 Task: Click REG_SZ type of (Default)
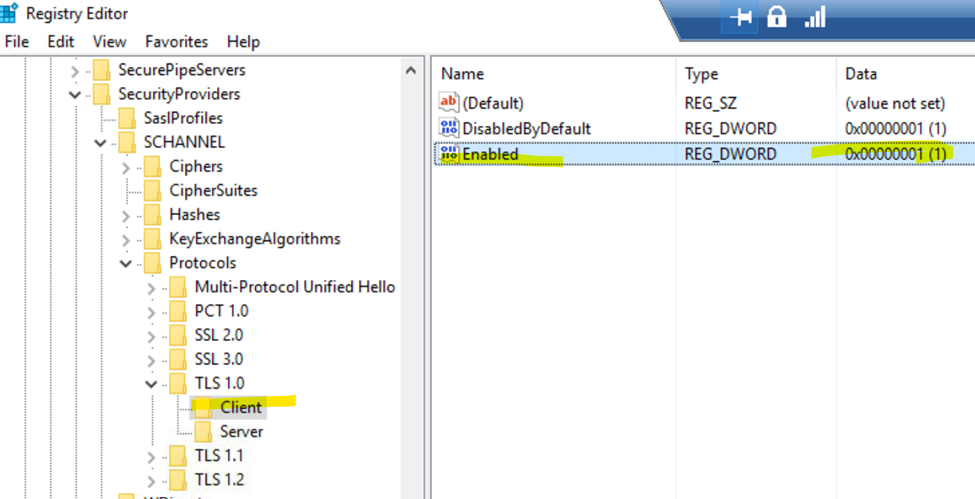click(711, 103)
